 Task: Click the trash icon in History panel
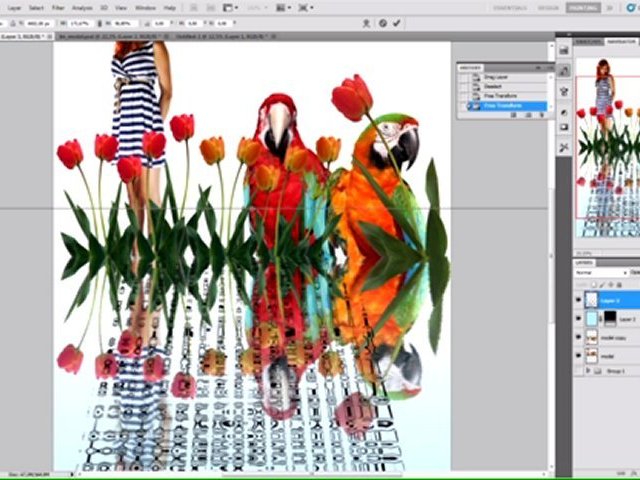[x=541, y=115]
